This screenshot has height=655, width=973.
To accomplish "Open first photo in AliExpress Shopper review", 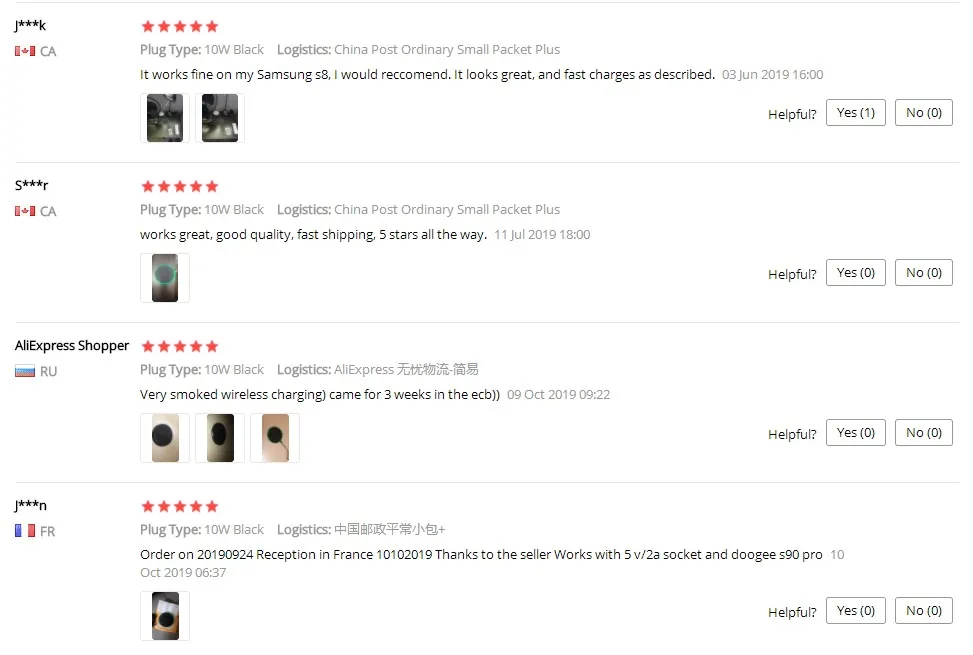I will click(164, 438).
